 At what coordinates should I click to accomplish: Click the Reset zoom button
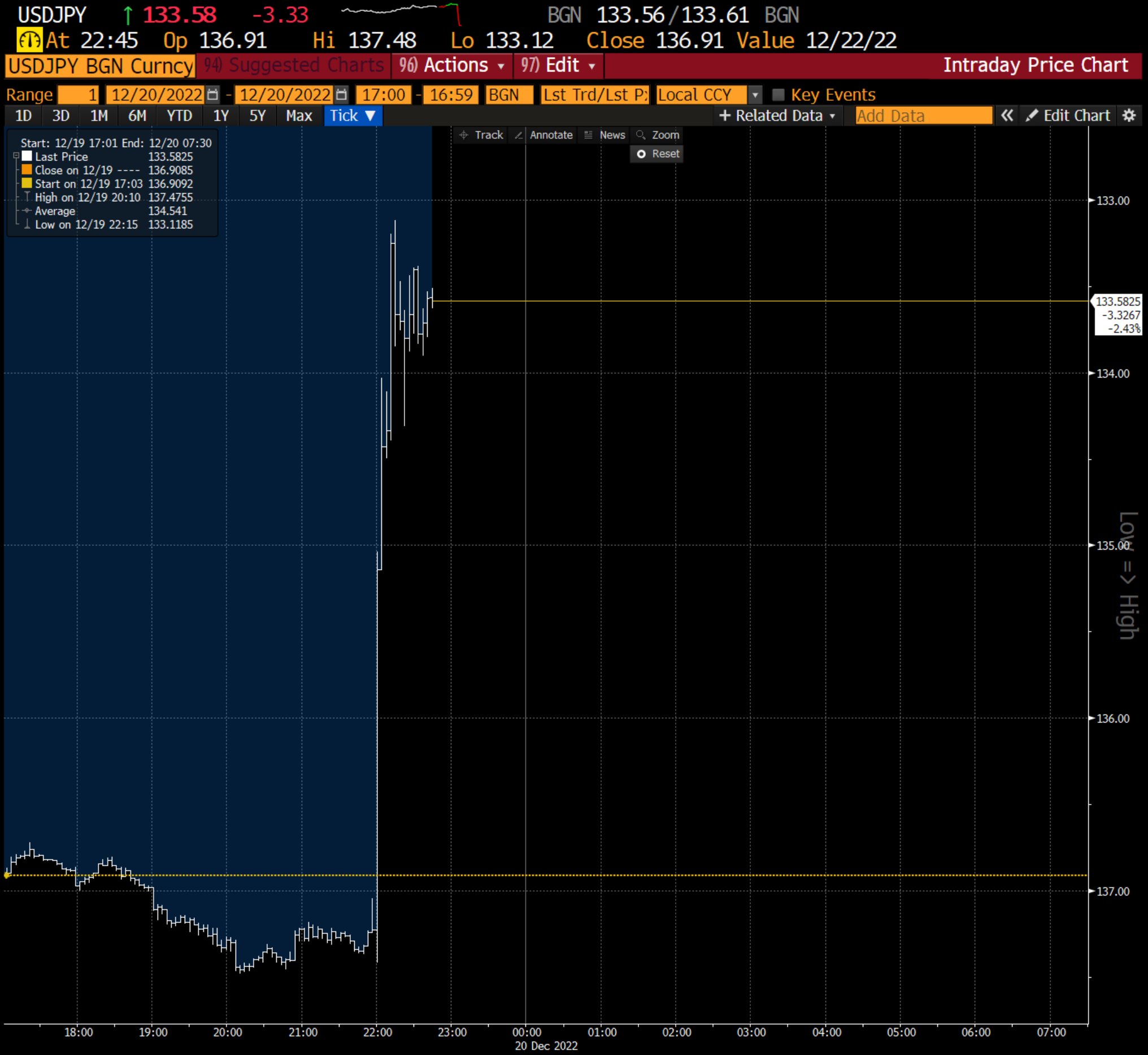tap(657, 154)
